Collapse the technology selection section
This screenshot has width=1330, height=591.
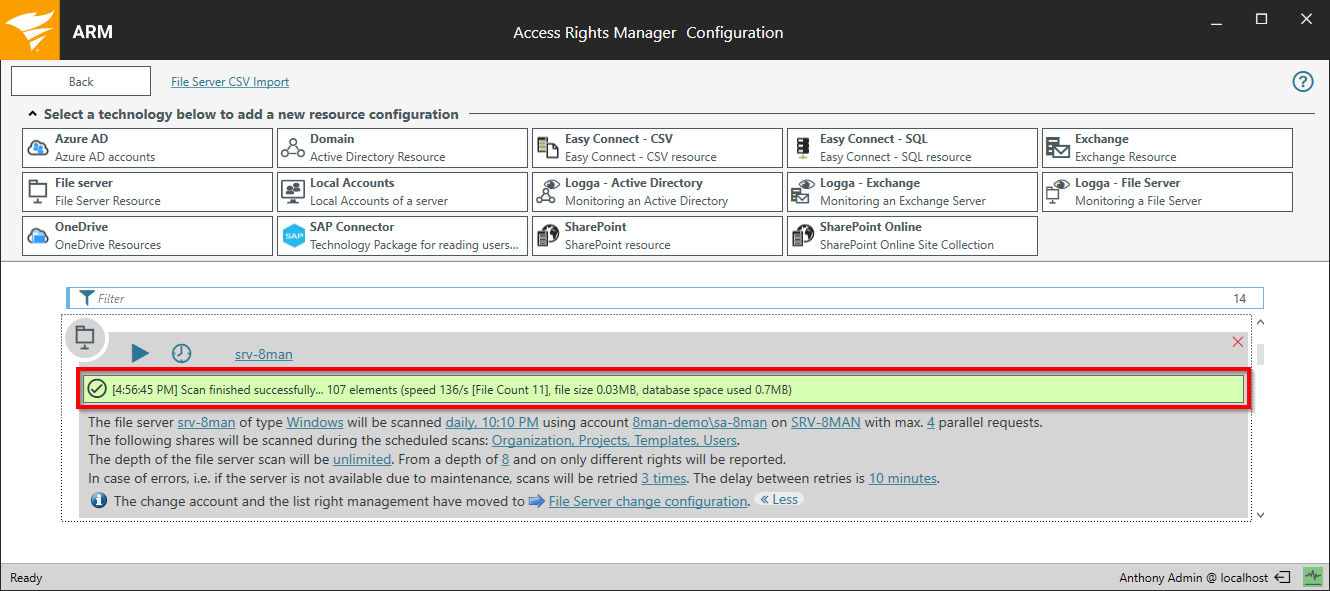pyautogui.click(x=33, y=114)
